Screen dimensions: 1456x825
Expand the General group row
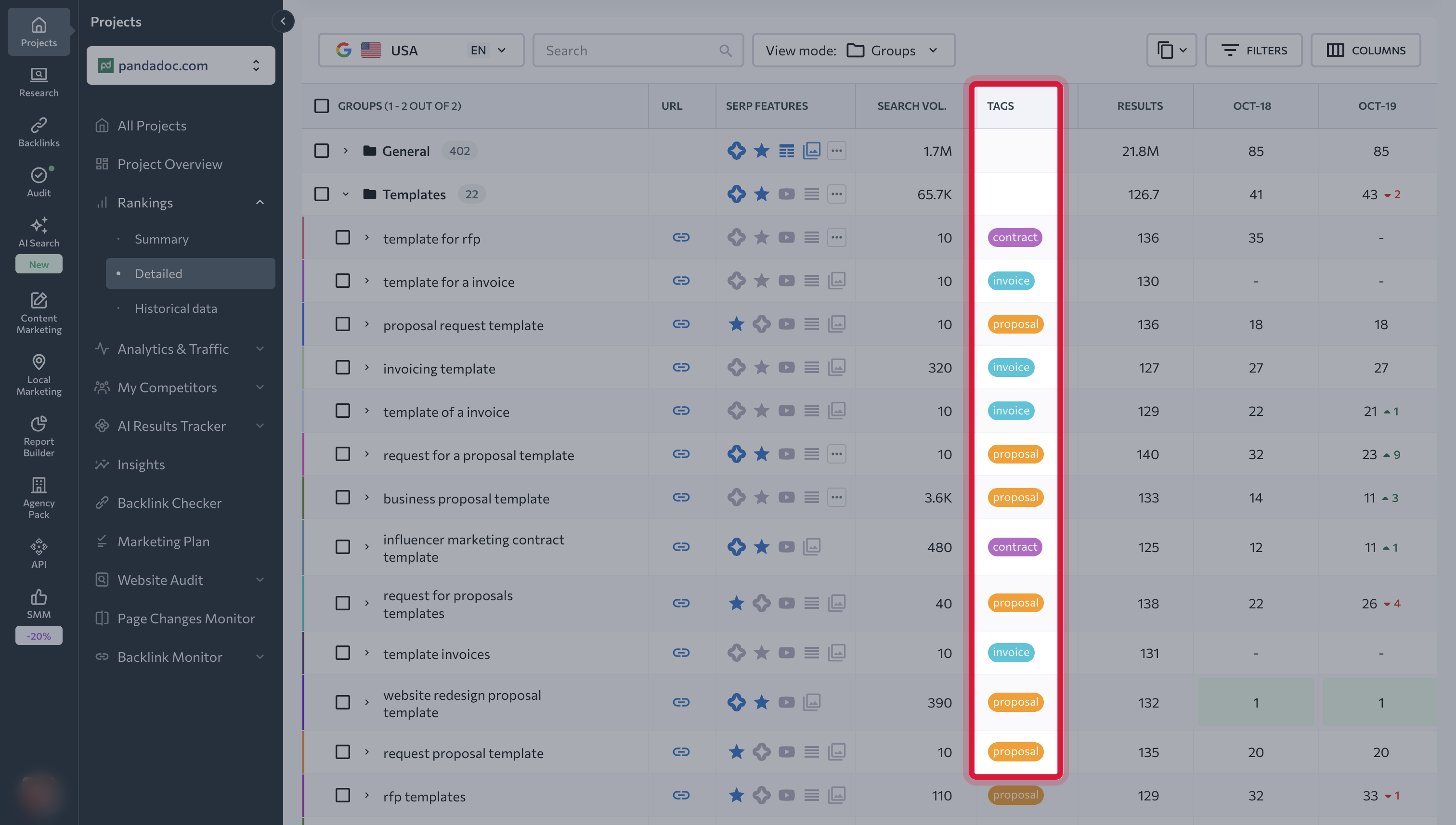345,151
